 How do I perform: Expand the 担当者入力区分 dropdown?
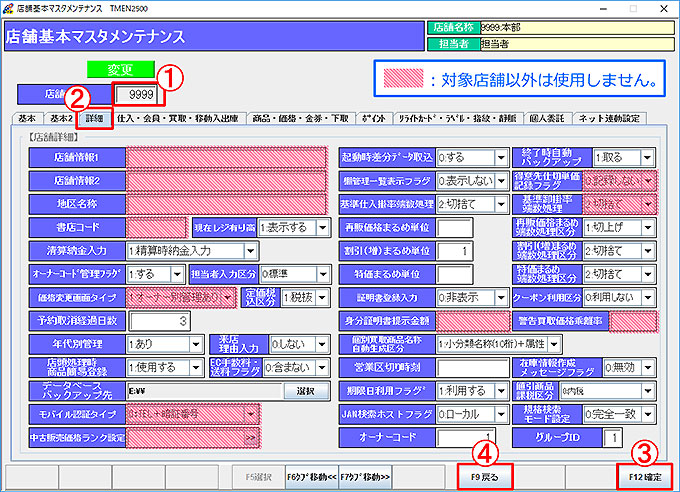pyautogui.click(x=323, y=274)
